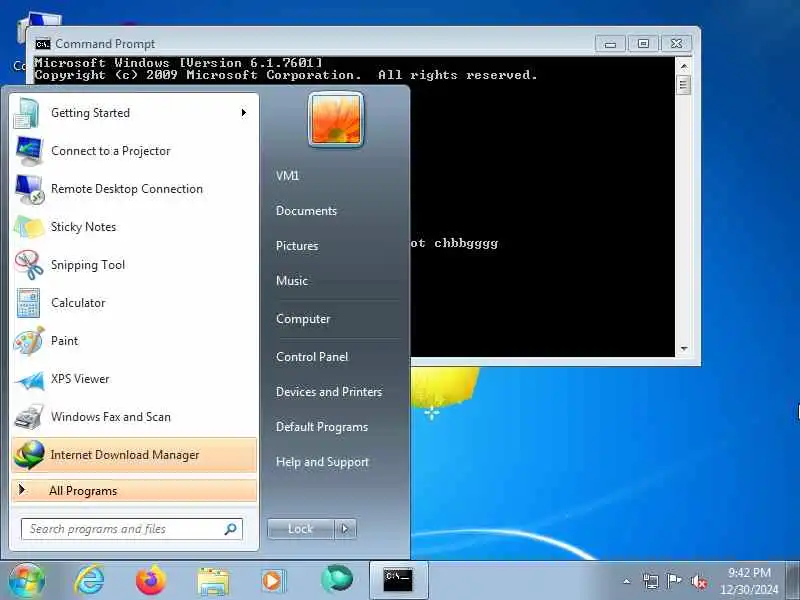The image size is (800, 600).
Task: Click Search programs and files field
Action: point(132,529)
